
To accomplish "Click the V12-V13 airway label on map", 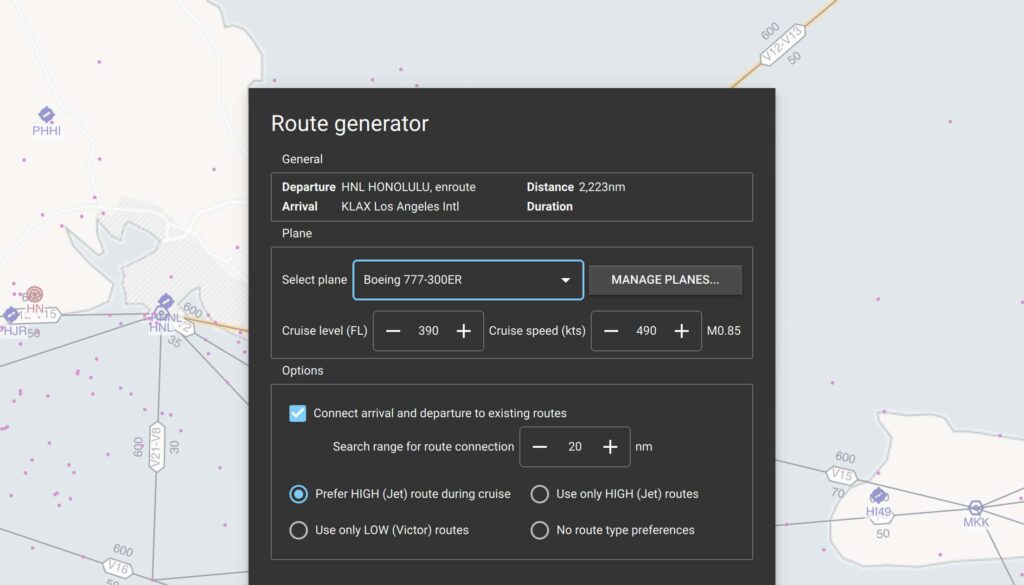I will coord(782,44).
